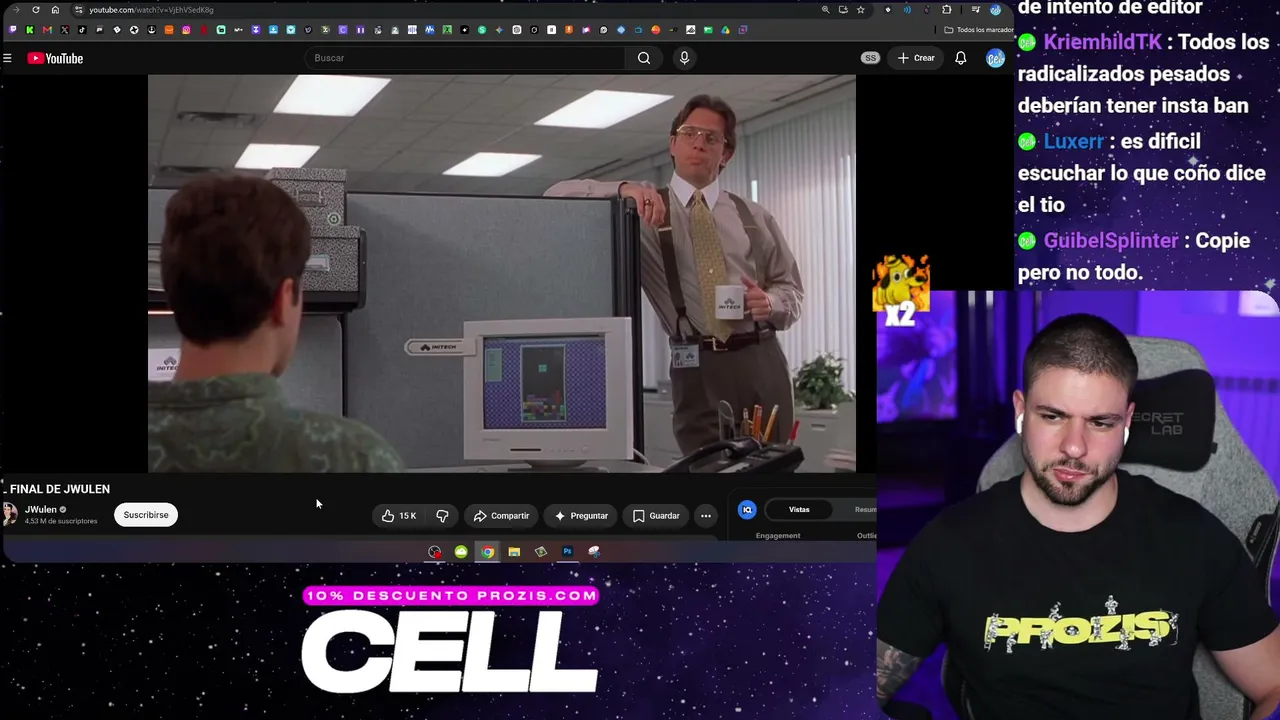Open the YouTube account avatar menu
The width and height of the screenshot is (1280, 720).
point(995,58)
